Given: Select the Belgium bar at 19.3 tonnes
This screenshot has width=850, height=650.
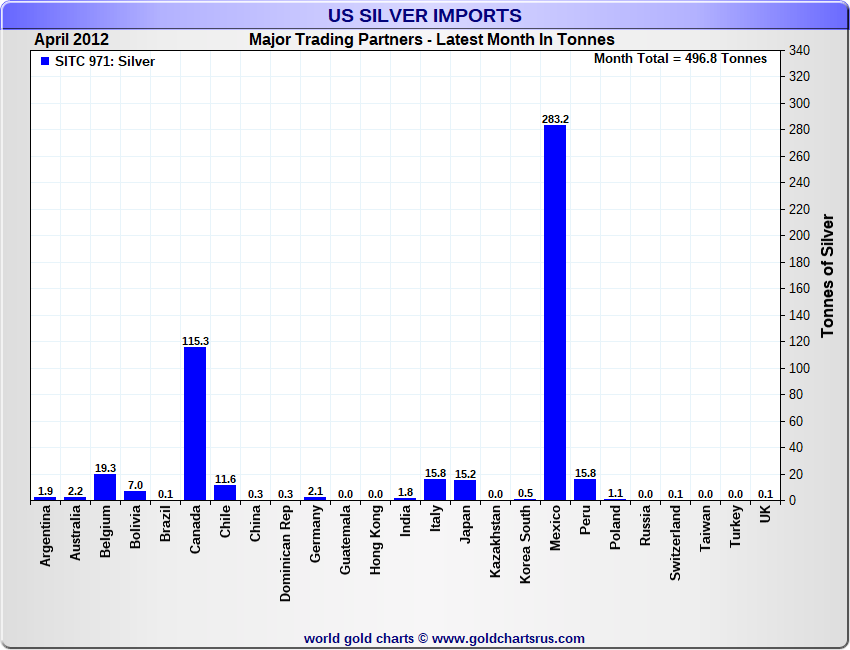Looking at the screenshot, I should point(105,487).
